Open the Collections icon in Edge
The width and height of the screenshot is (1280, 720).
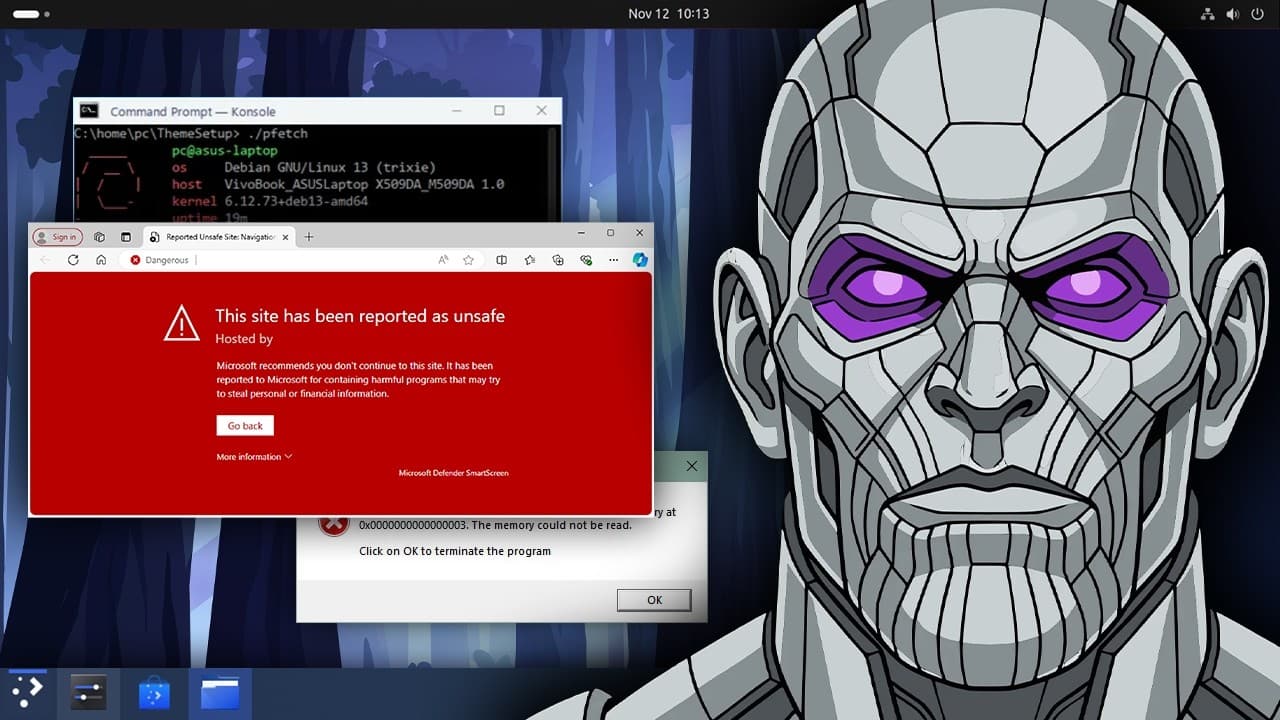530,259
